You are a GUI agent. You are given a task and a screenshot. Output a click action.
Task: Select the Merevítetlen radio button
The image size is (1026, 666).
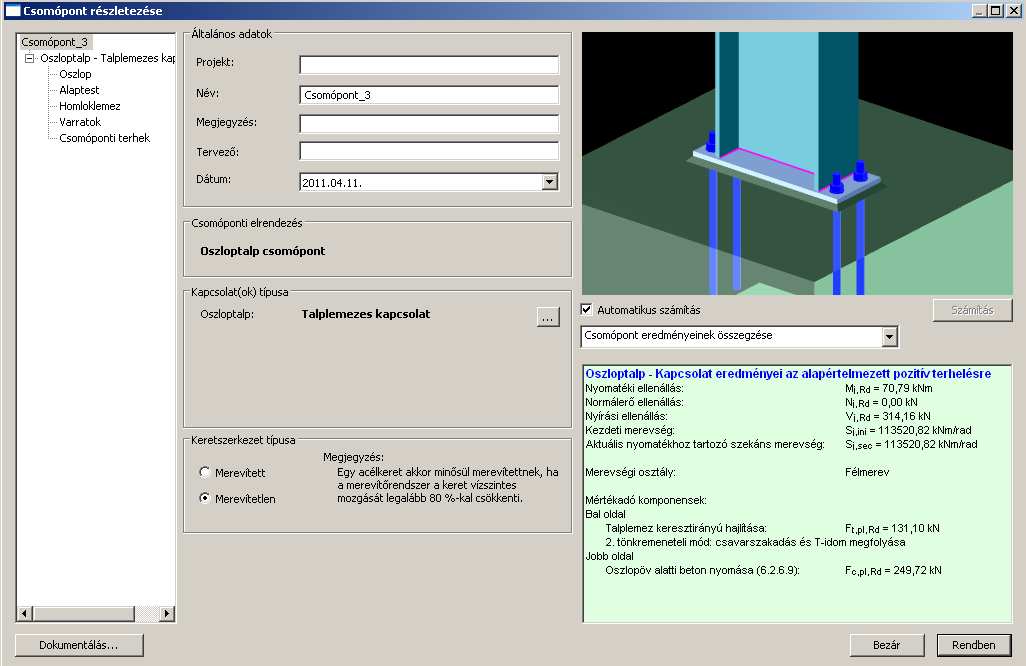tap(205, 498)
